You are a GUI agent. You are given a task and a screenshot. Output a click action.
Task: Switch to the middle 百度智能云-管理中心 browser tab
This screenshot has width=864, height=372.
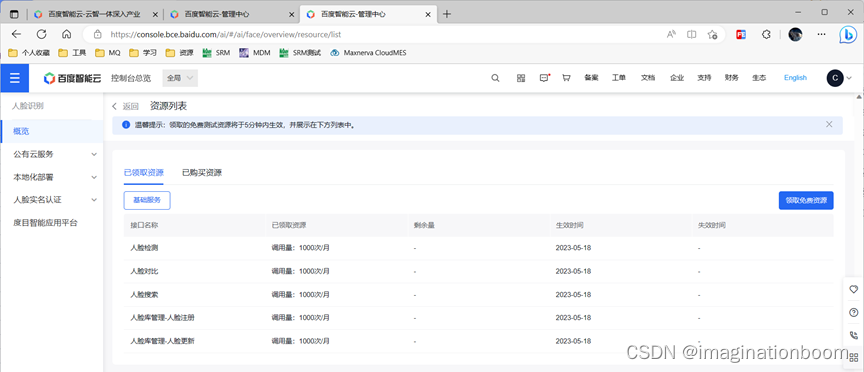click(x=231, y=14)
